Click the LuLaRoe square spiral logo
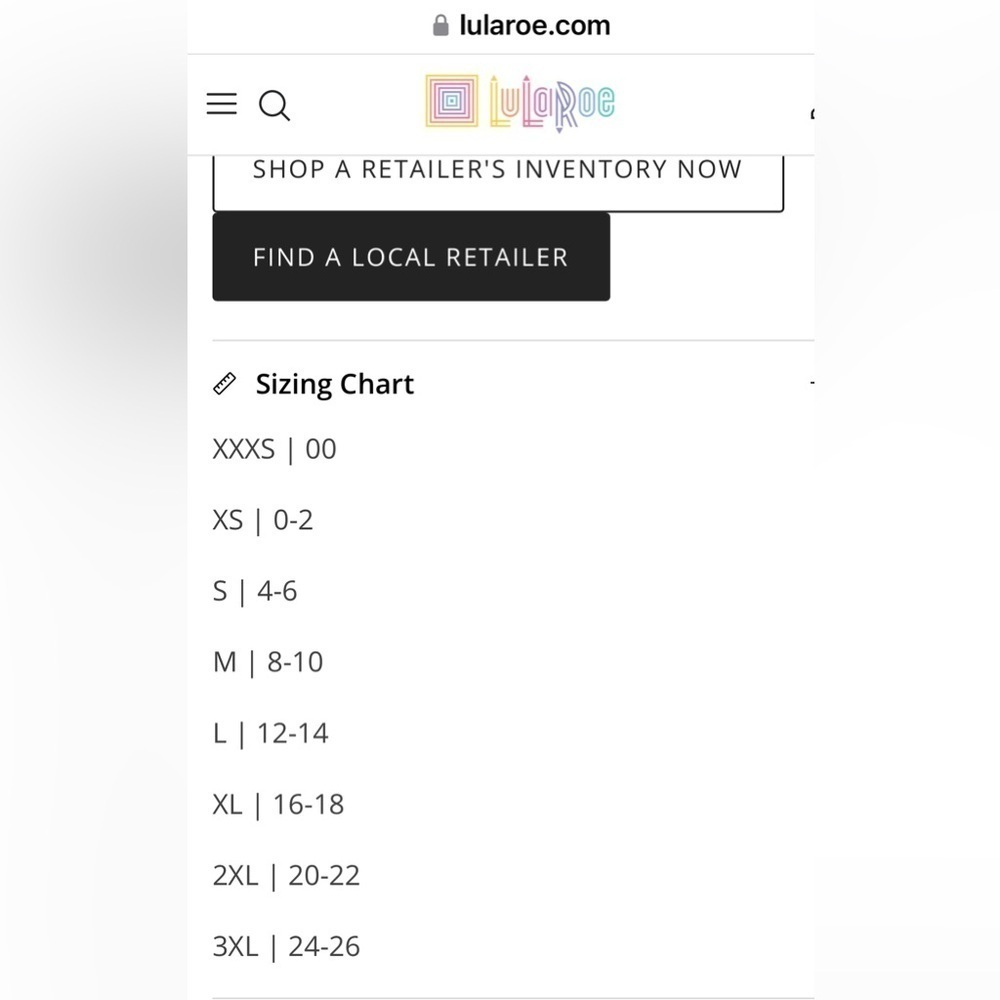This screenshot has height=1000, width=1000. tap(452, 101)
